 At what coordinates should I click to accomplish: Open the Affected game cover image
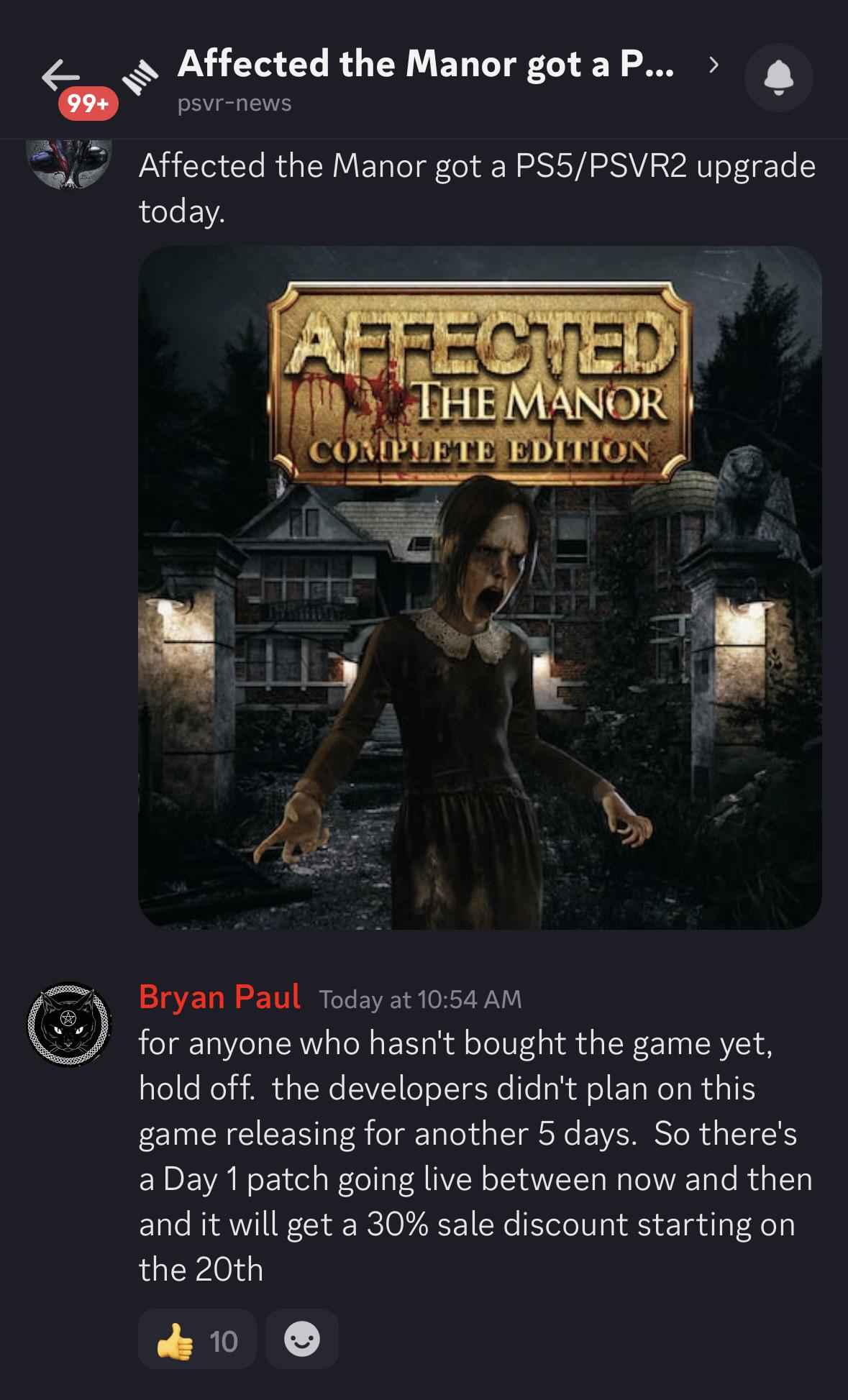[480, 587]
